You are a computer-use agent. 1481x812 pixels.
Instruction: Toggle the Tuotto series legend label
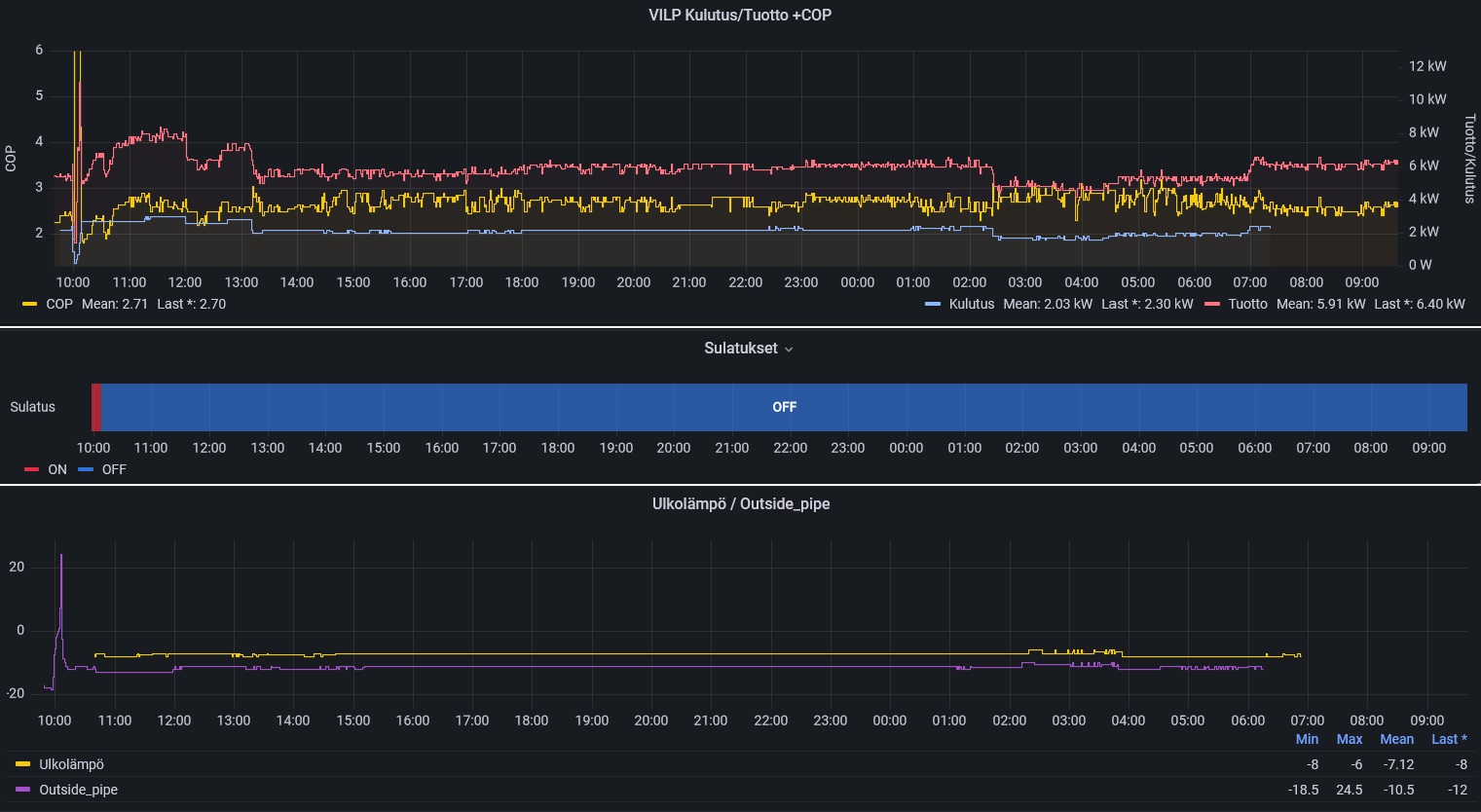[x=1247, y=304]
